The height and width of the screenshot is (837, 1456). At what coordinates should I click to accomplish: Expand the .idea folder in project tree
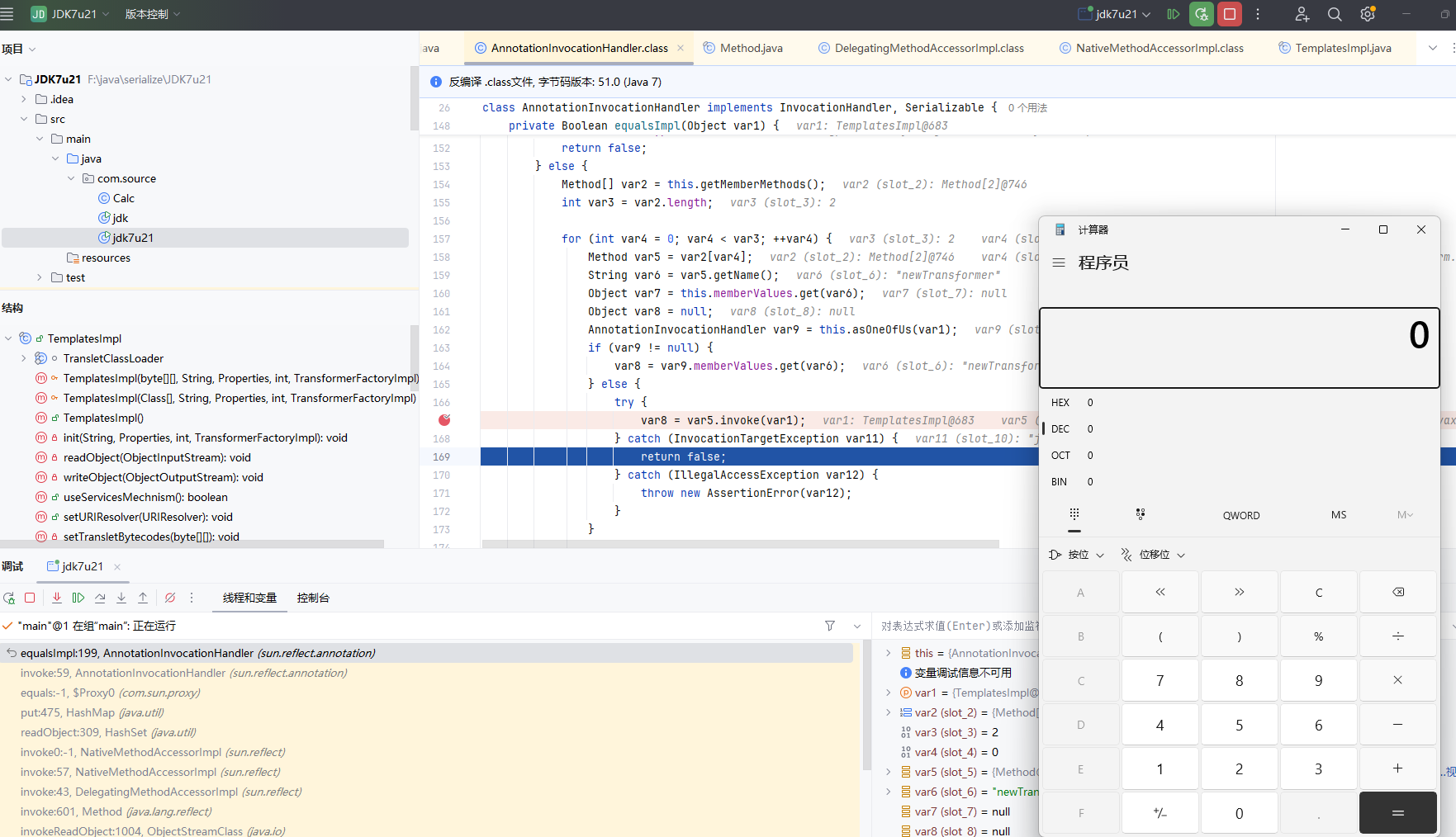tap(24, 99)
